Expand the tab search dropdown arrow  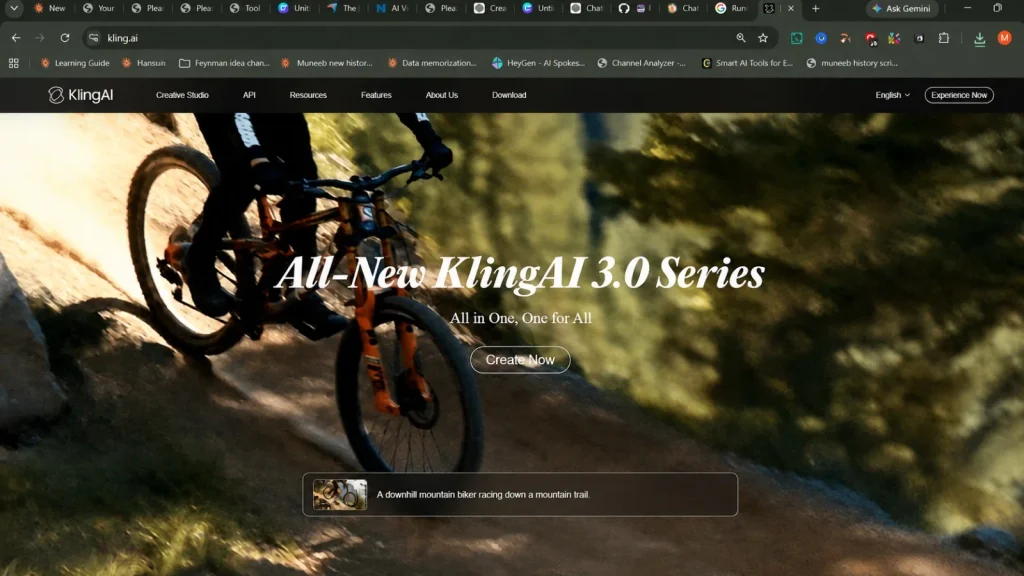[x=14, y=8]
